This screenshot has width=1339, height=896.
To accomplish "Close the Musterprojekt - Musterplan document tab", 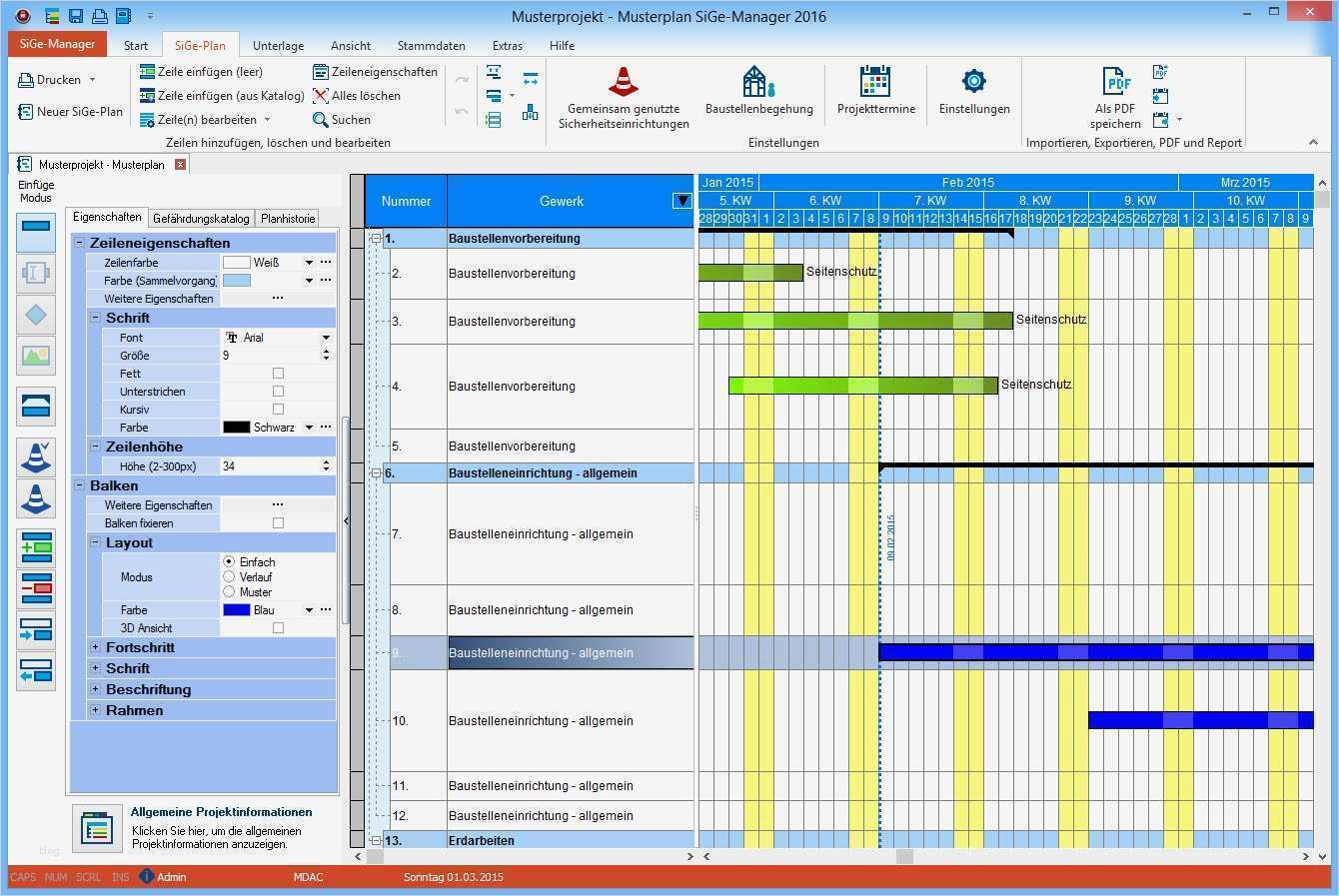I will tap(180, 165).
